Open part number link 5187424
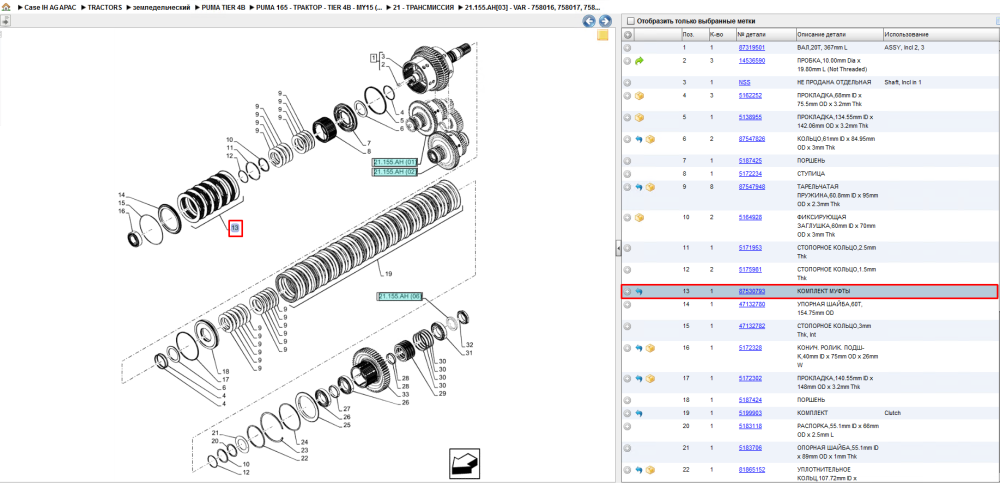 750,400
